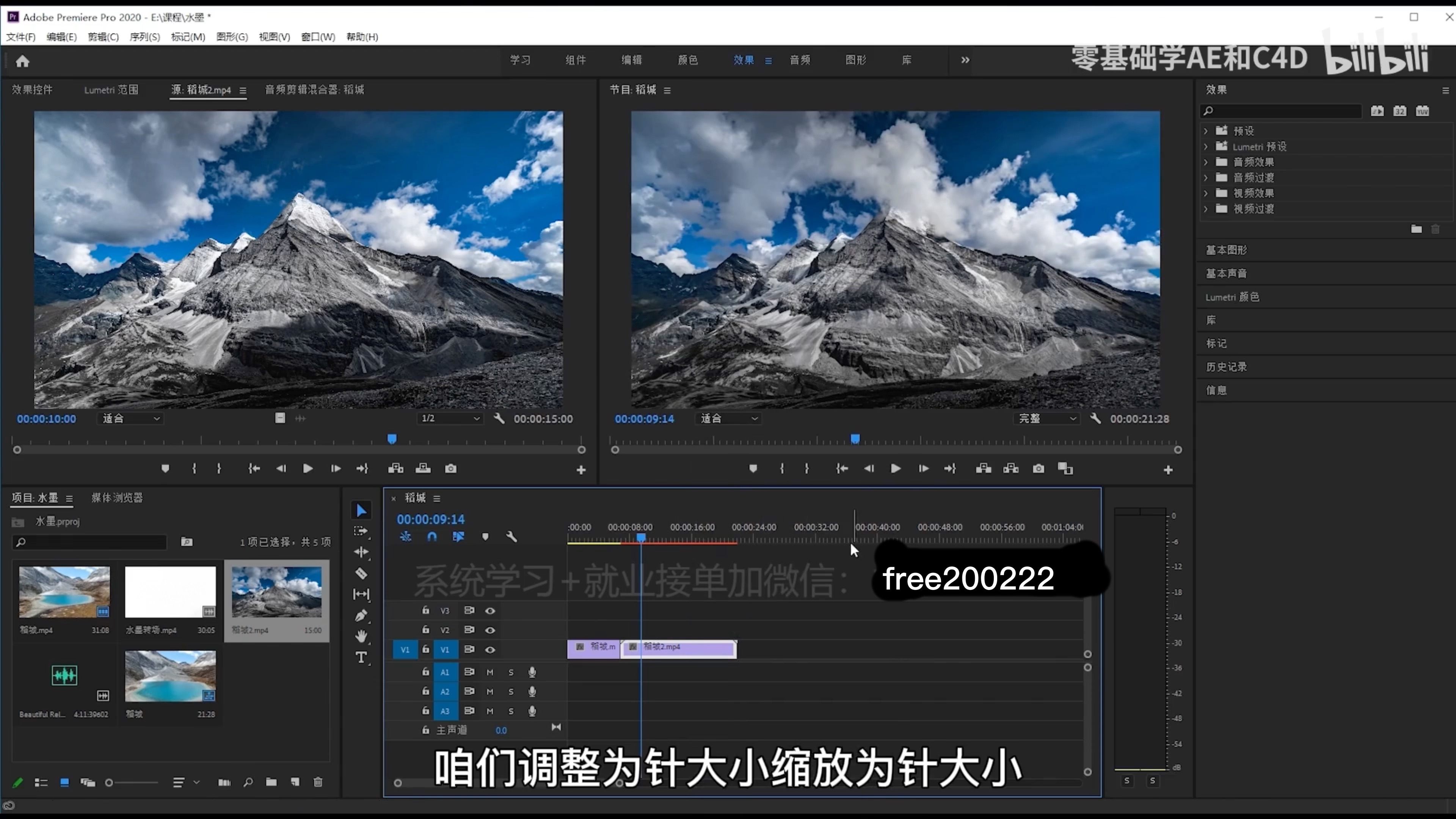Select the Hand tool in timeline toolbar
The height and width of the screenshot is (819, 1456).
click(361, 637)
